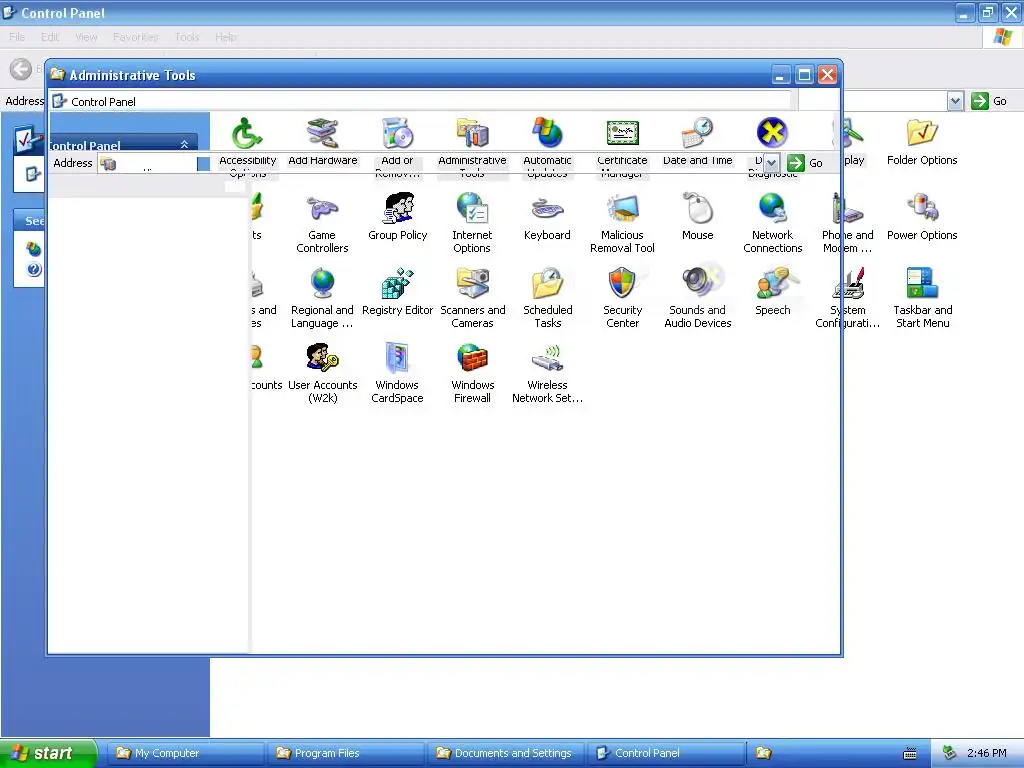This screenshot has width=1024, height=768.
Task: Open Registry Editor icon
Action: tap(397, 283)
